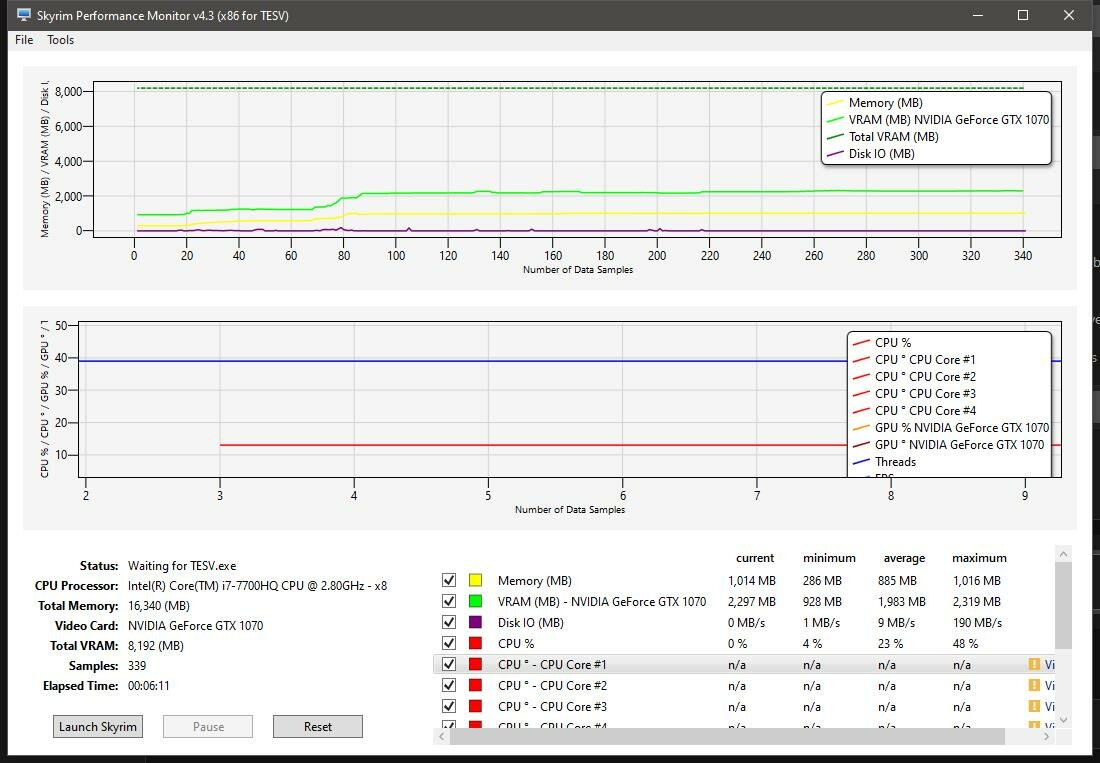The height and width of the screenshot is (763, 1100).
Task: Pick the green VRAM color swatch
Action: click(475, 601)
